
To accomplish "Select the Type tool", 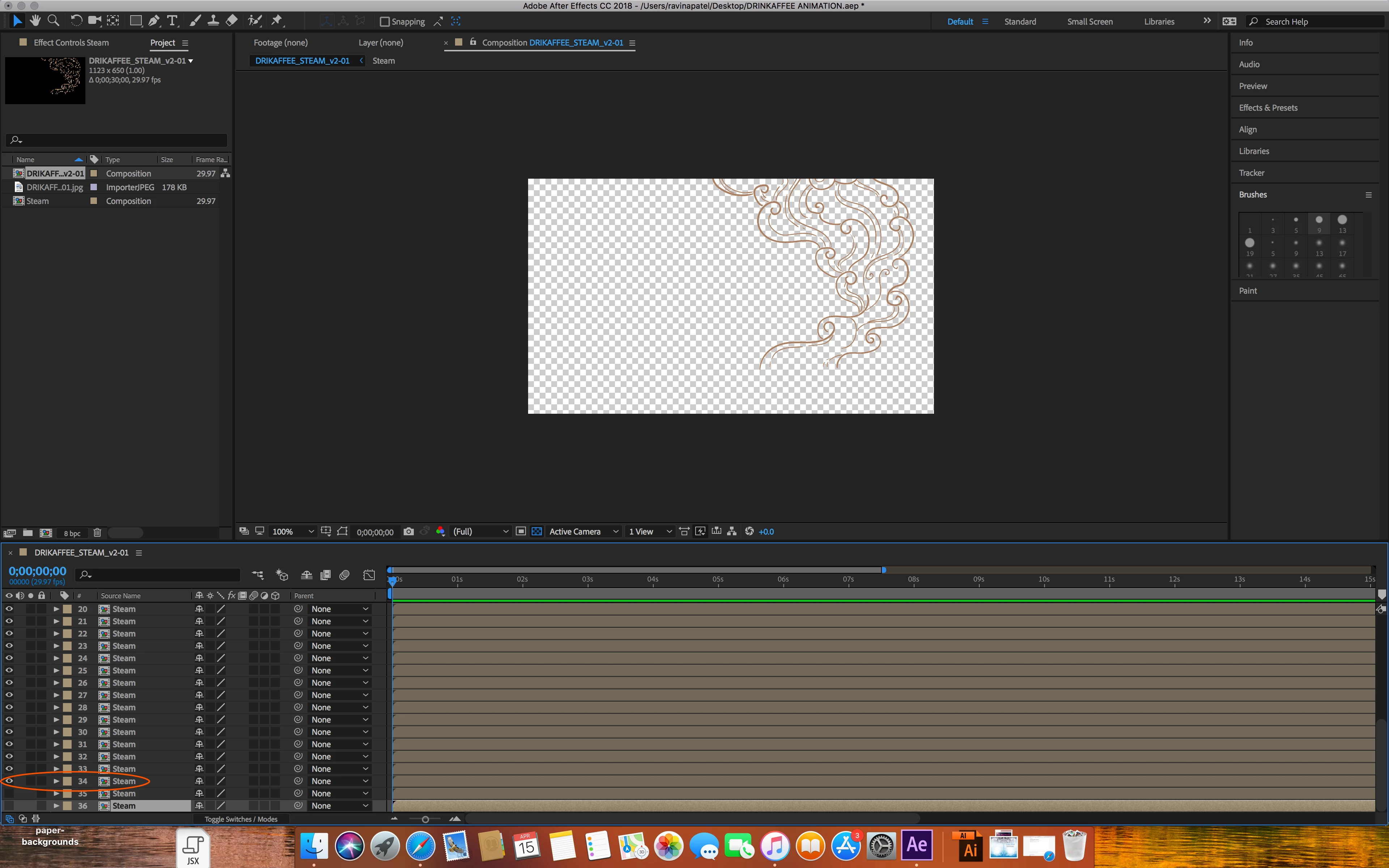I will [x=171, y=21].
